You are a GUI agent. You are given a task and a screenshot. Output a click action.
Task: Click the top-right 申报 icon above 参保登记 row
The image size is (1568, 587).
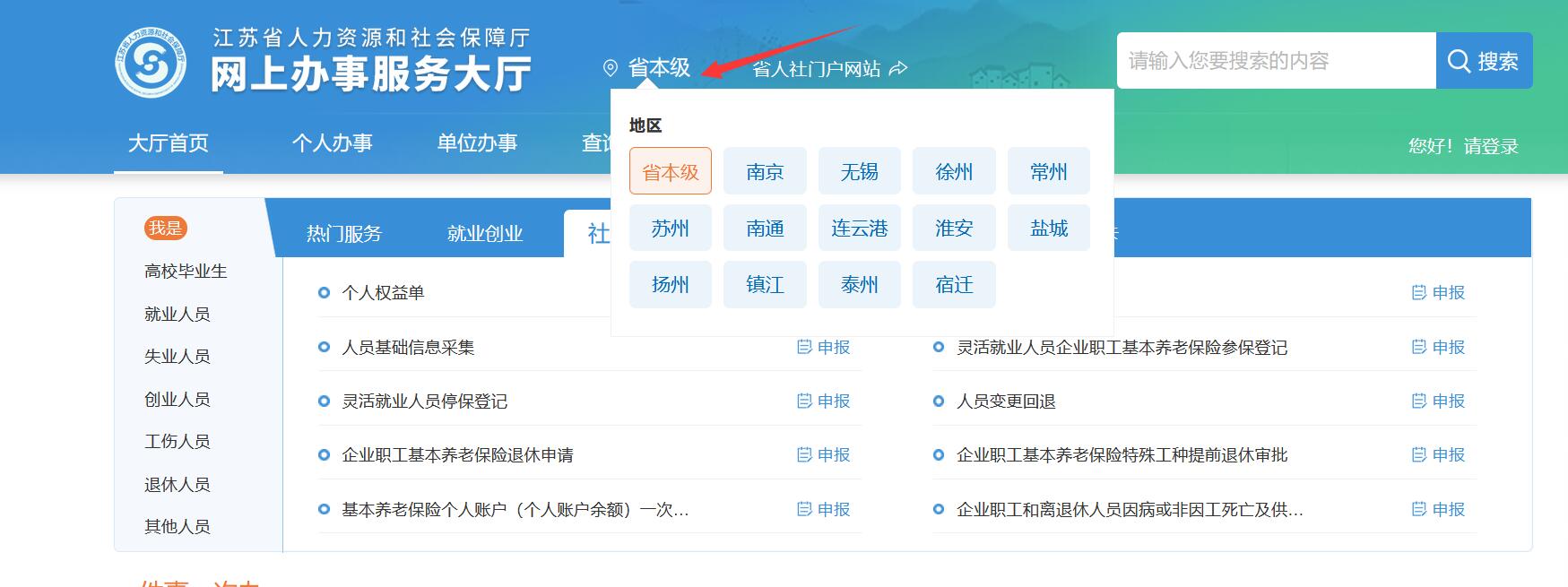pyautogui.click(x=1419, y=292)
